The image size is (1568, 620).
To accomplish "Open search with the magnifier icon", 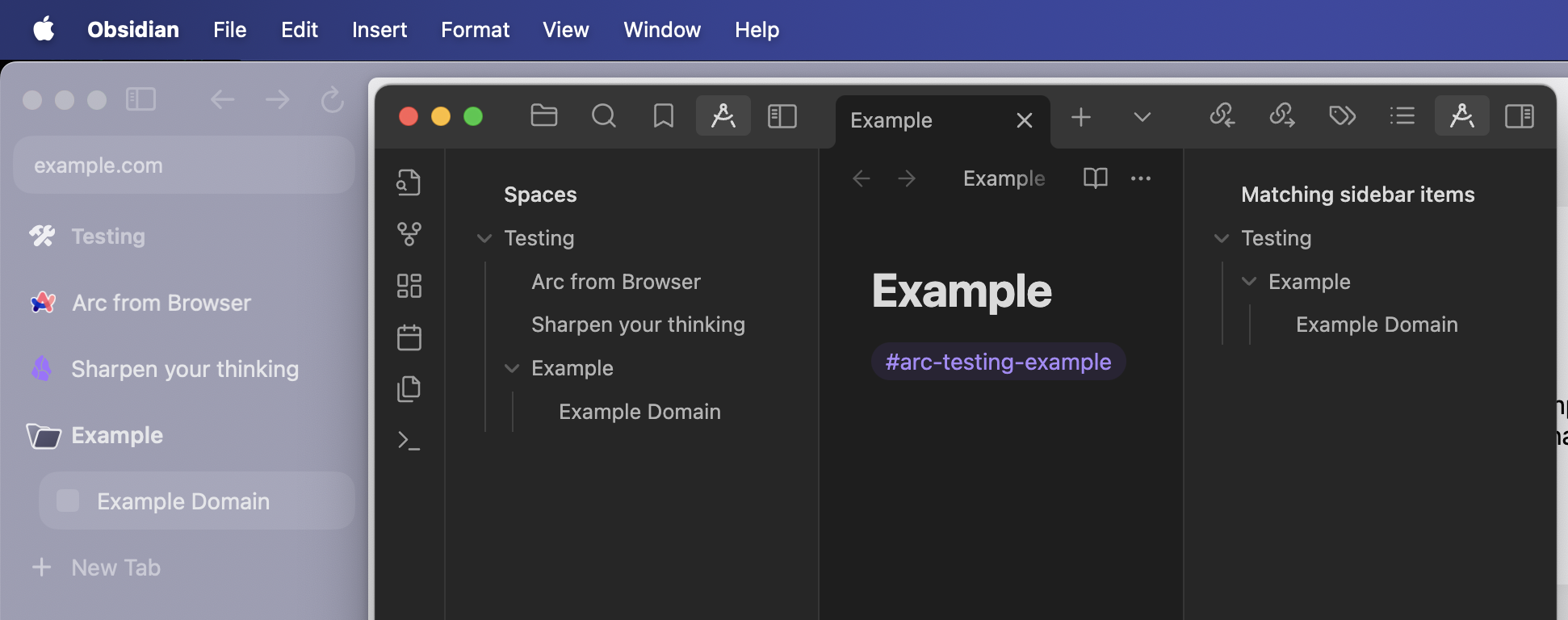I will 603,116.
